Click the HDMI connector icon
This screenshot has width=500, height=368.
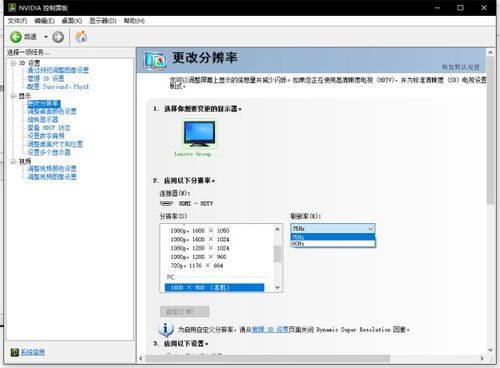point(166,203)
